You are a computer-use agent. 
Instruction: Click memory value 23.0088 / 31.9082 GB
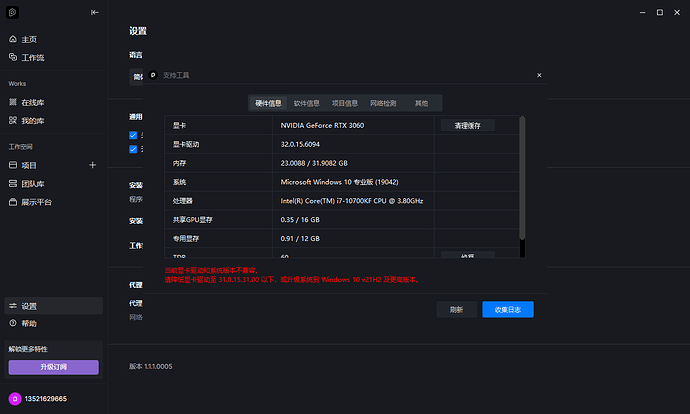[314, 163]
